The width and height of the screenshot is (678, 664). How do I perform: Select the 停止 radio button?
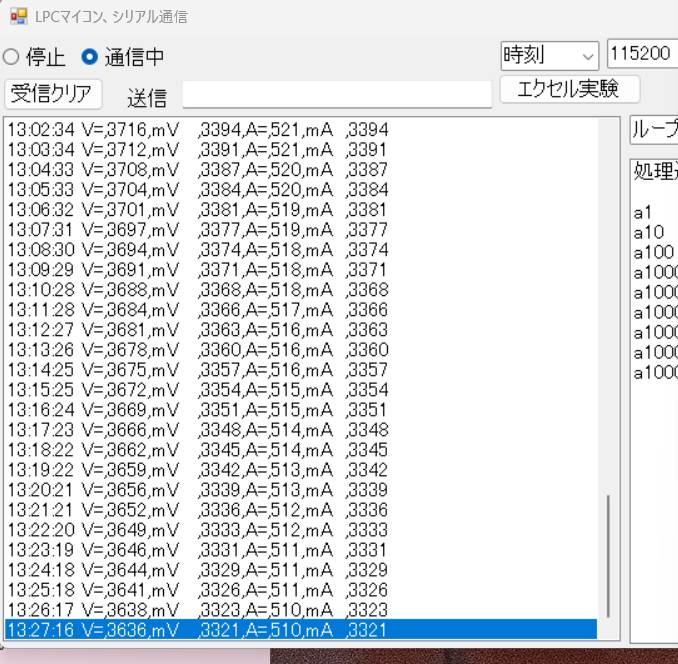click(10, 57)
